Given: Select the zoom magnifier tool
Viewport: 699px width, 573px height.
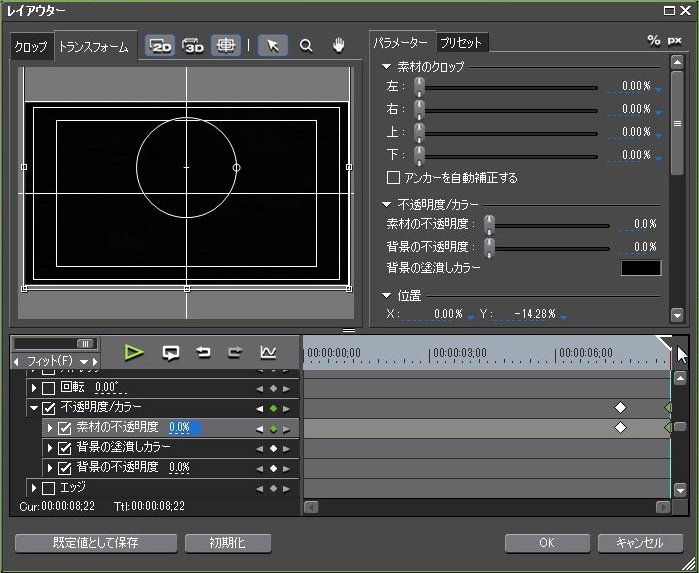Looking at the screenshot, I should pyautogui.click(x=306, y=45).
